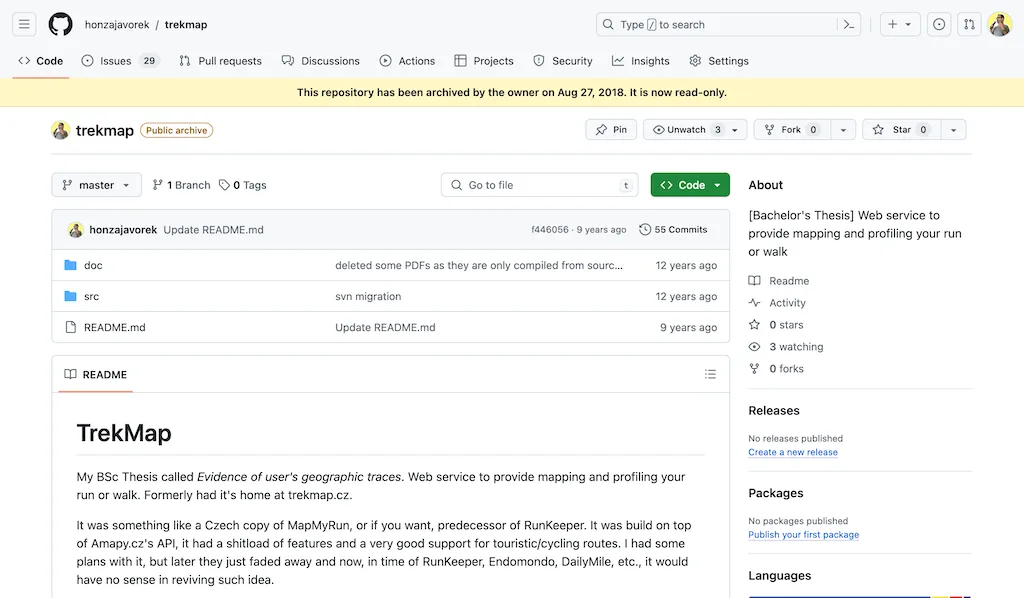Select the README tab header

[95, 374]
